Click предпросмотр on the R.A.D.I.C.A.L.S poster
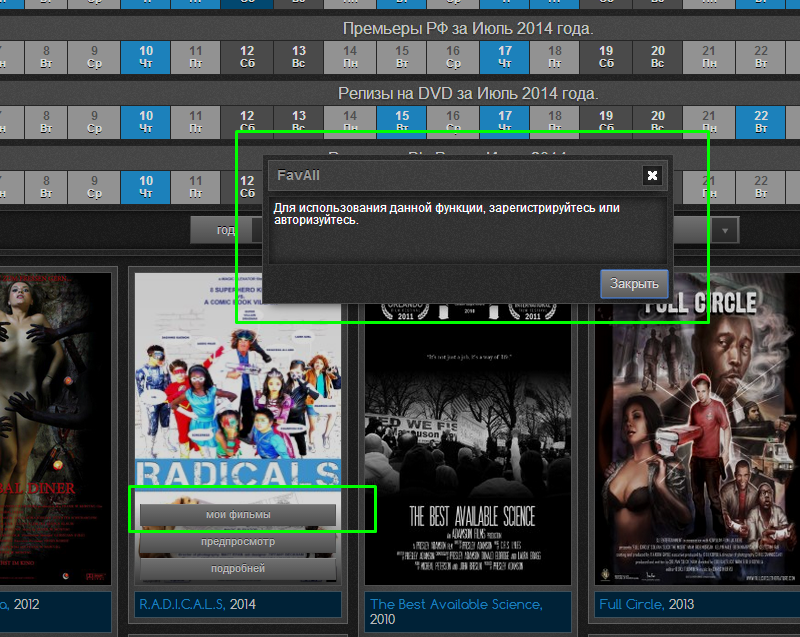Screen dimensions: 800x637 click(x=238, y=542)
